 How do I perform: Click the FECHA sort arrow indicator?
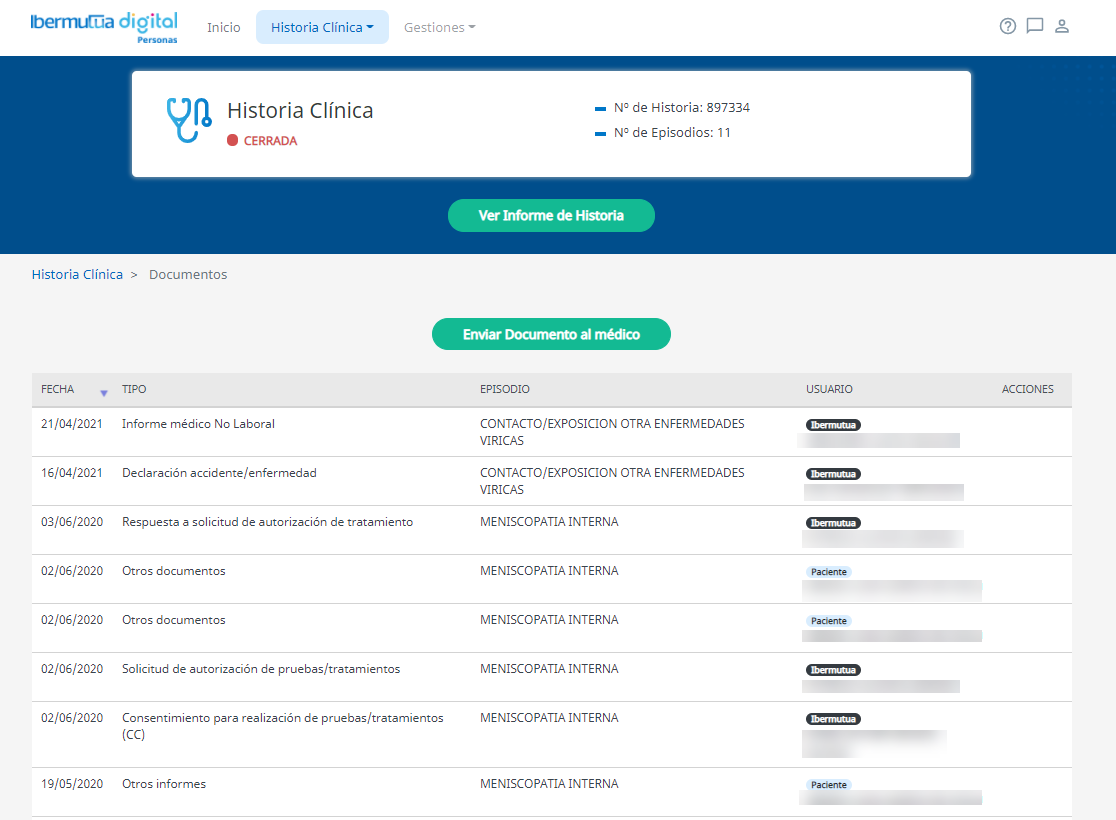103,392
